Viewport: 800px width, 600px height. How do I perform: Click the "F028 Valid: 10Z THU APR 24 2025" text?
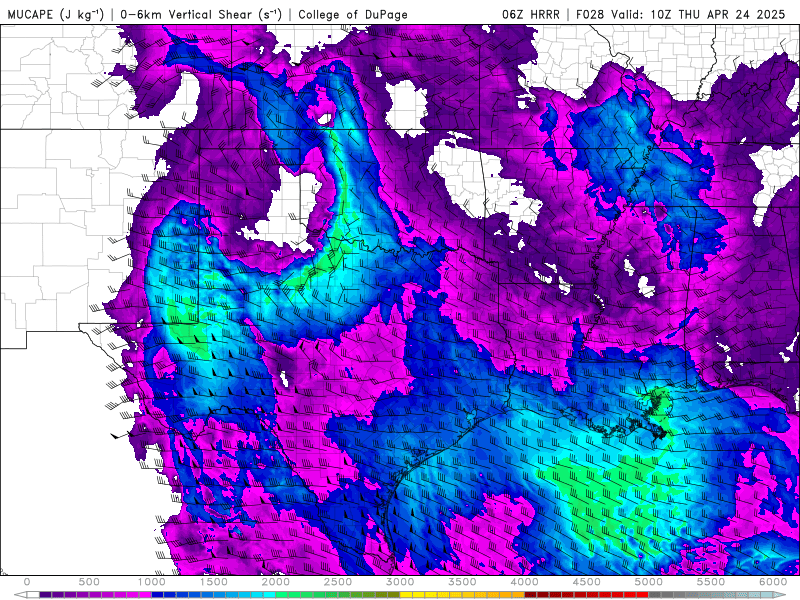680,15
